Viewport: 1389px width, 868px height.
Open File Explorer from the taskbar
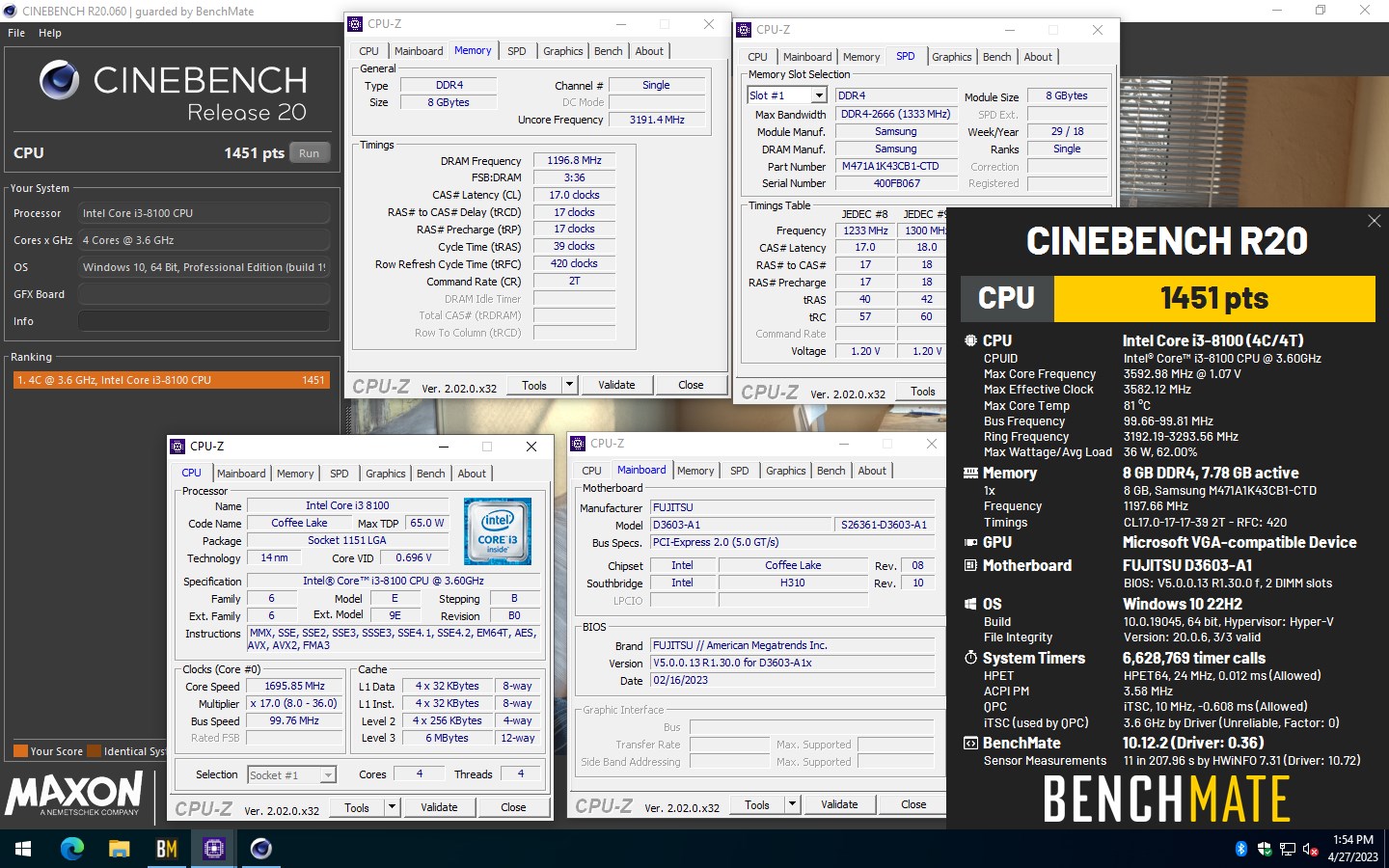click(119, 849)
